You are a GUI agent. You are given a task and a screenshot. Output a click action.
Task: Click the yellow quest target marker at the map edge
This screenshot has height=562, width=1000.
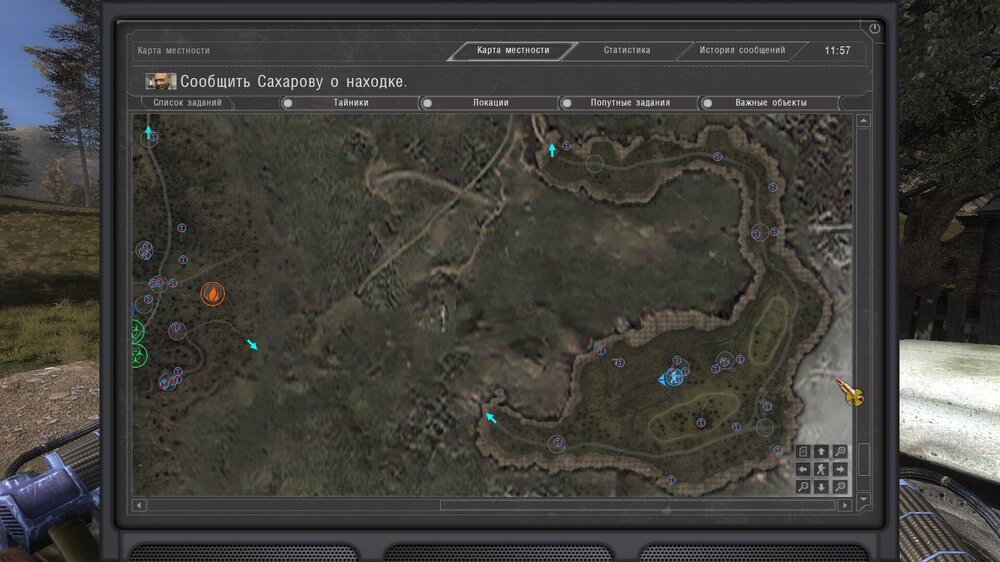pyautogui.click(x=850, y=392)
